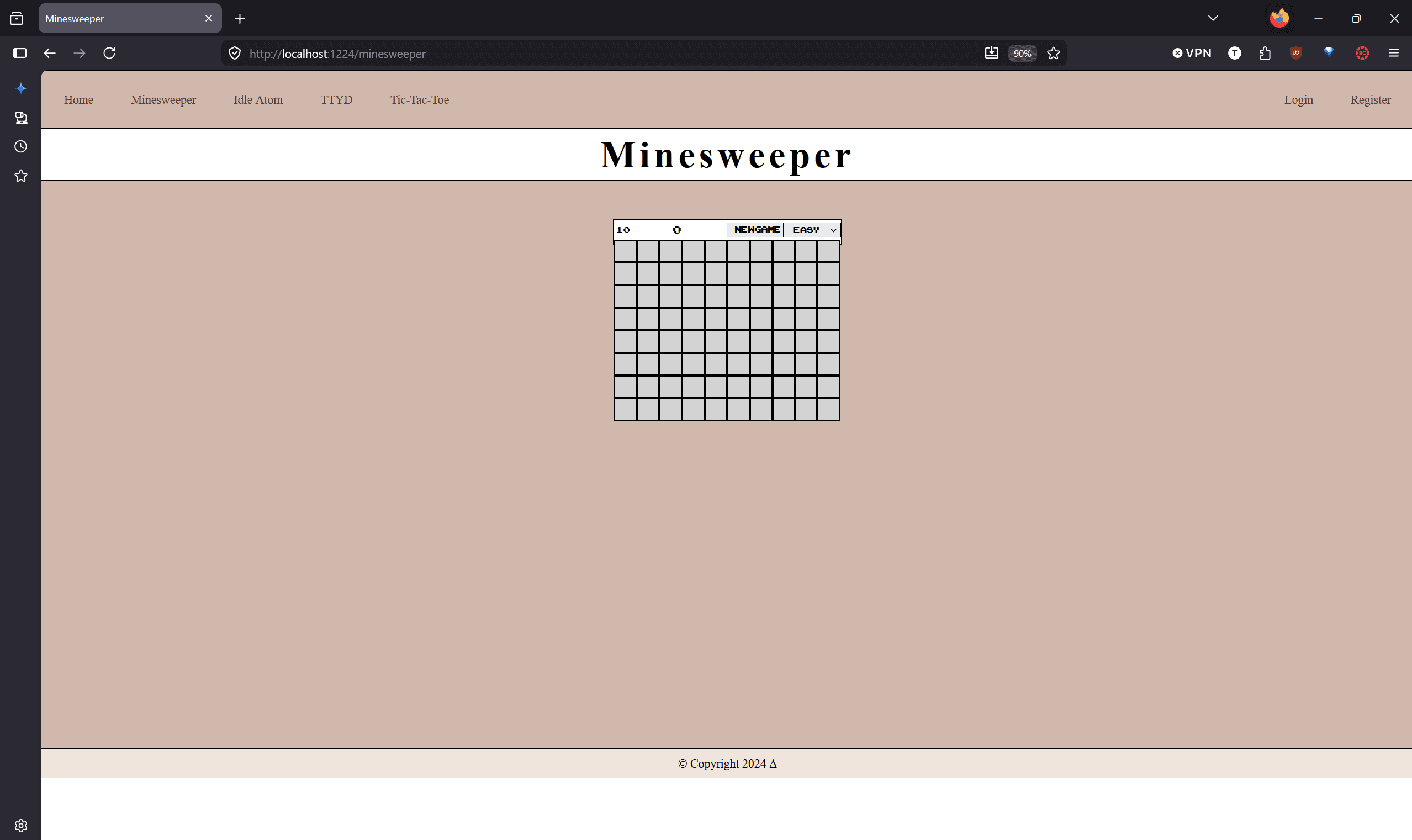
Task: Click the Login link
Action: click(x=1298, y=99)
